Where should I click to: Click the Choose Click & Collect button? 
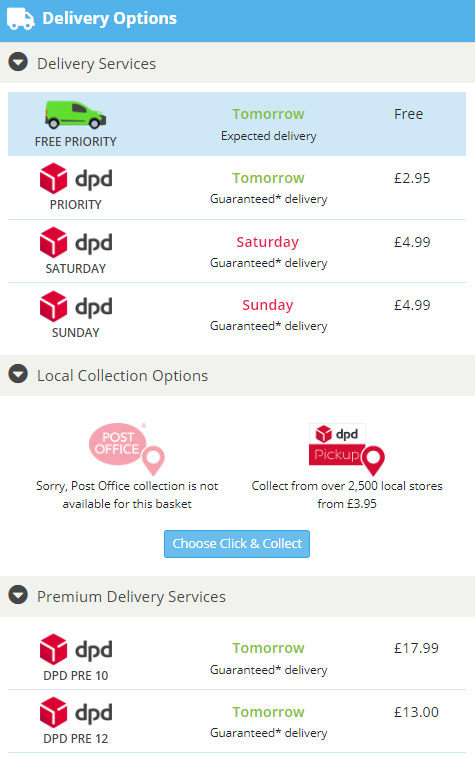pos(237,544)
